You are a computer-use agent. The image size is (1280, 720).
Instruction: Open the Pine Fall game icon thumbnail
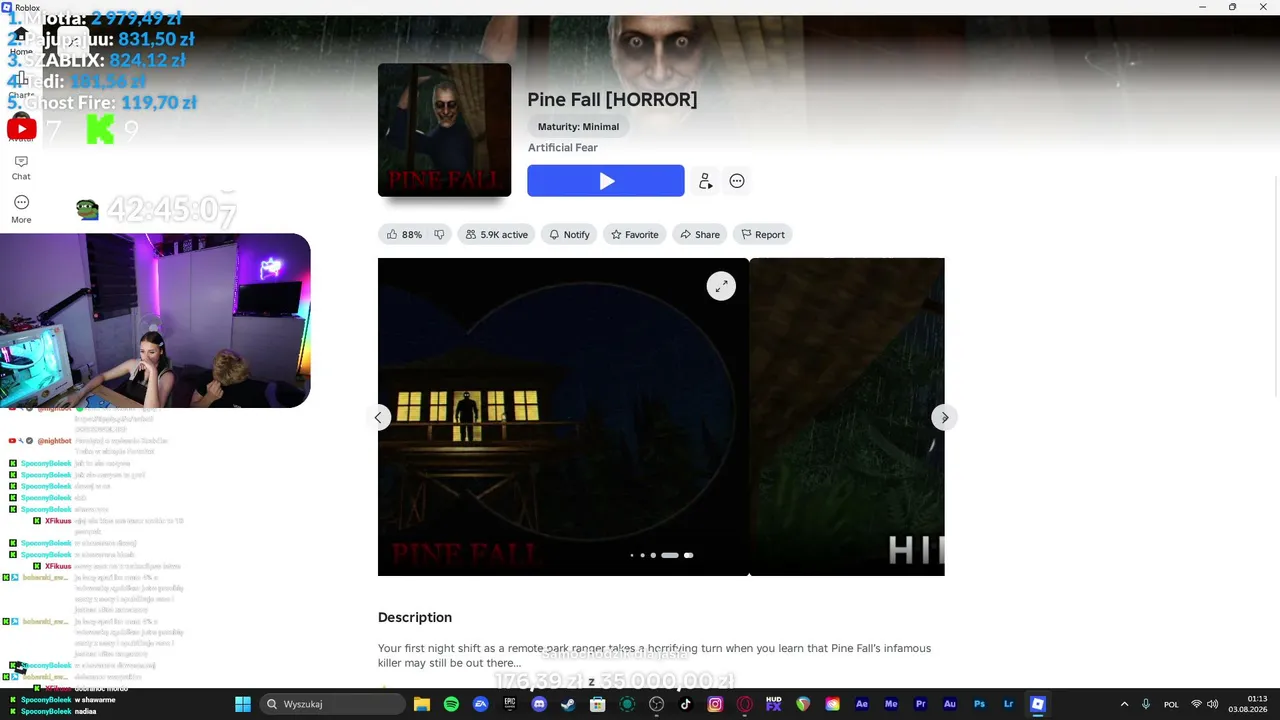pyautogui.click(x=444, y=130)
